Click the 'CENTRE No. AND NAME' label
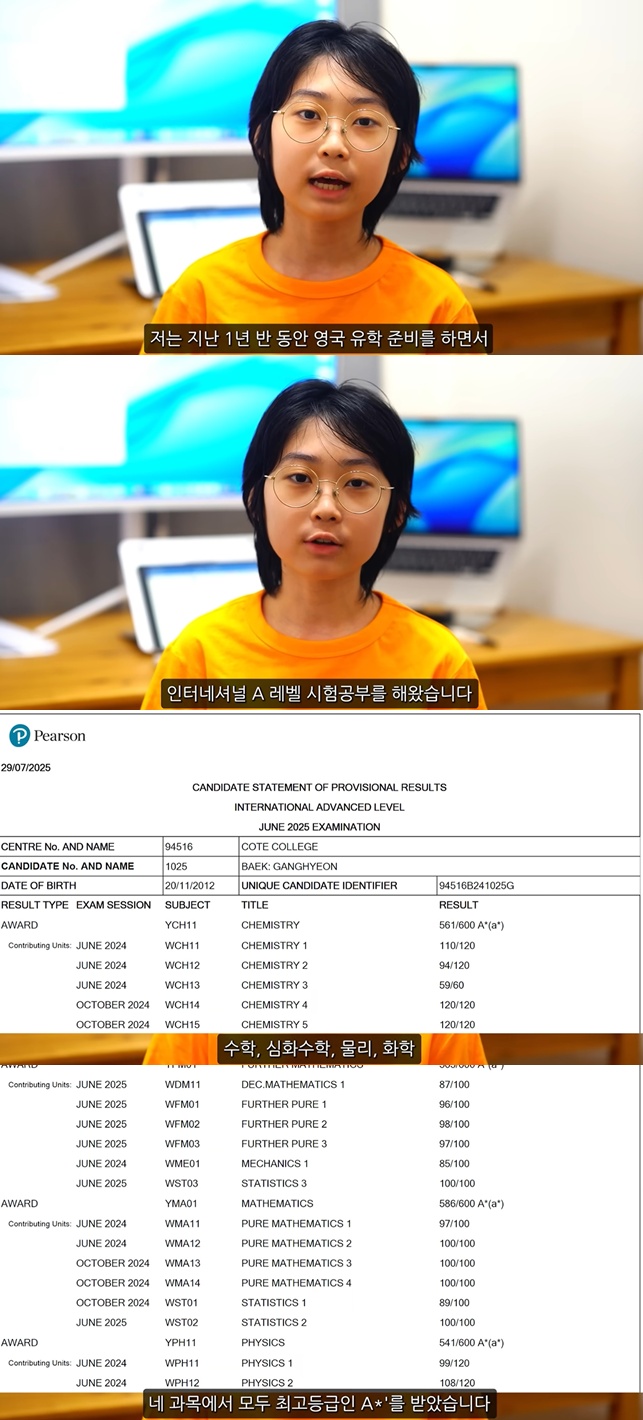This screenshot has width=643, height=1420. pos(58,846)
